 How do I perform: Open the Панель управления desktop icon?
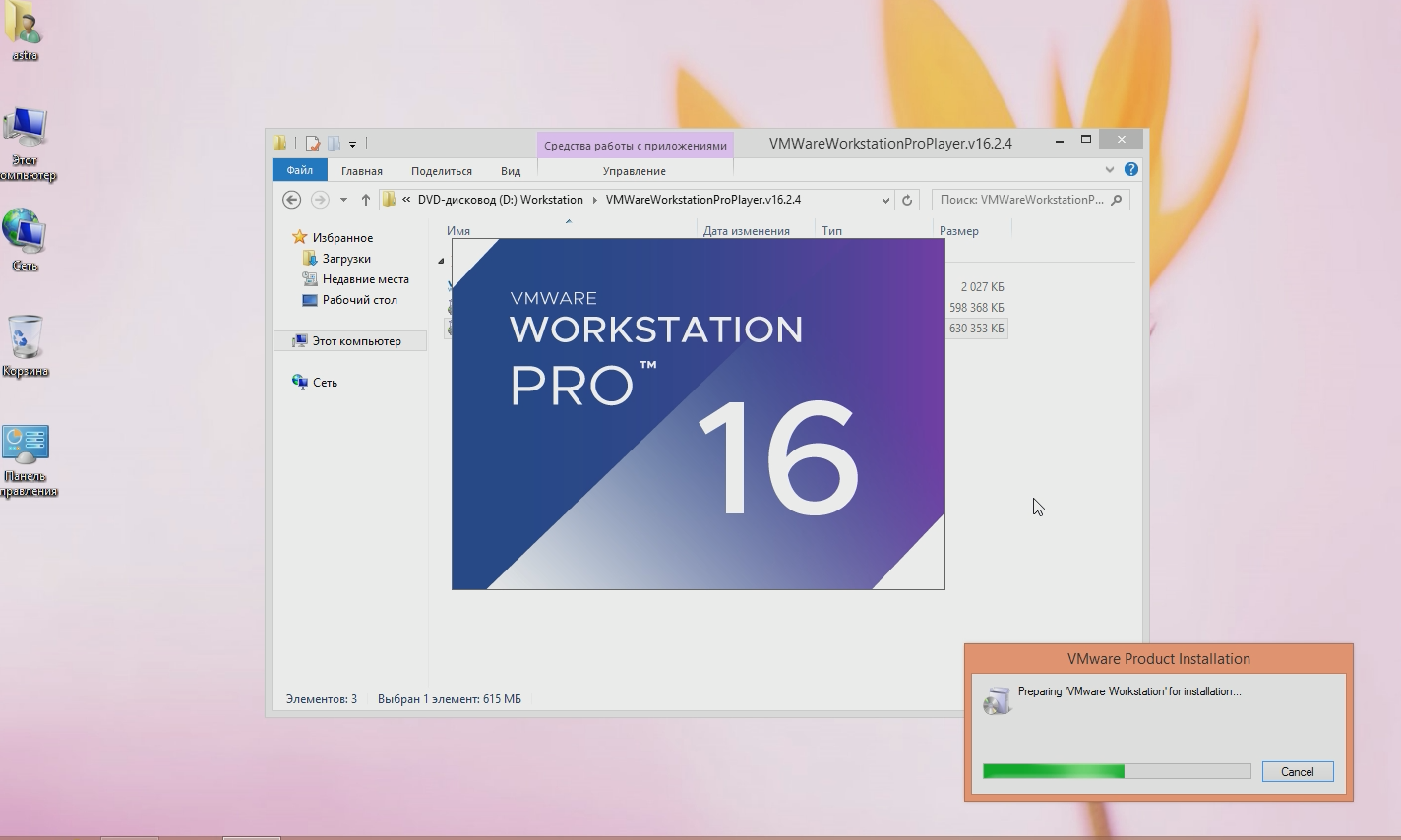(x=27, y=461)
